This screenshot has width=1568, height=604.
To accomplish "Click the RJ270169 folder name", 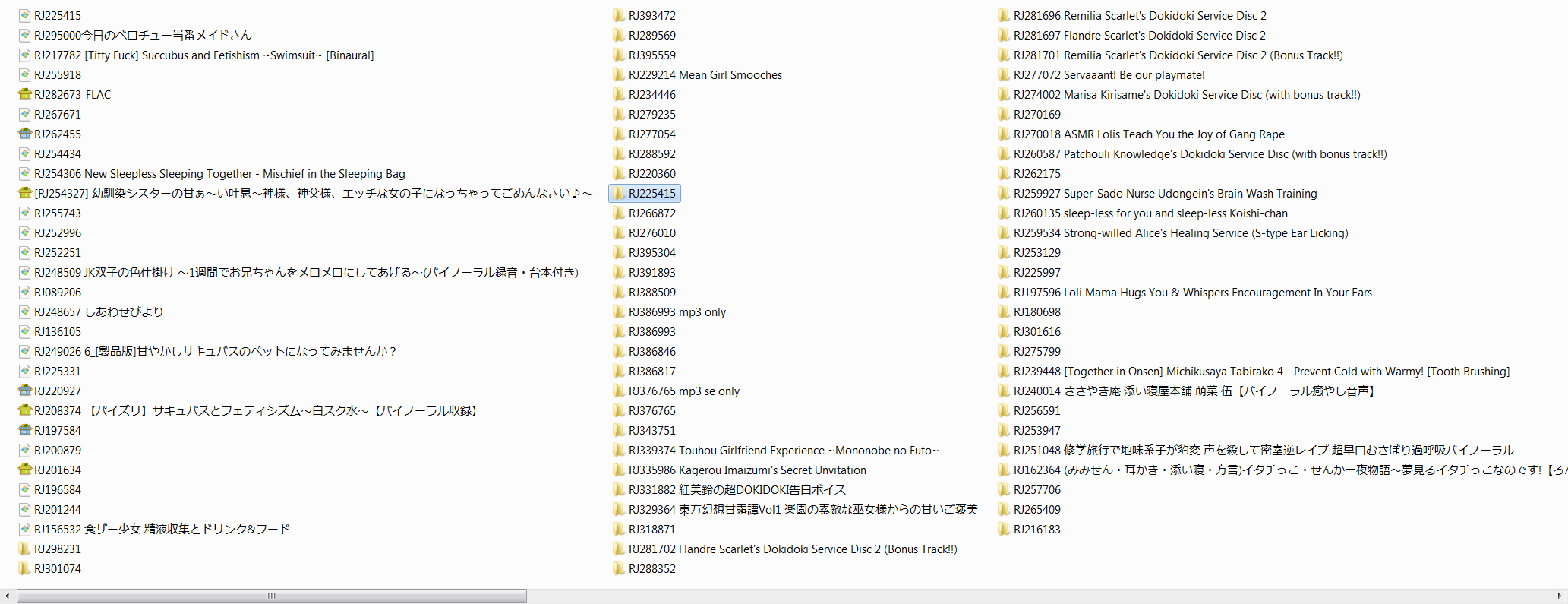I will (x=1036, y=115).
